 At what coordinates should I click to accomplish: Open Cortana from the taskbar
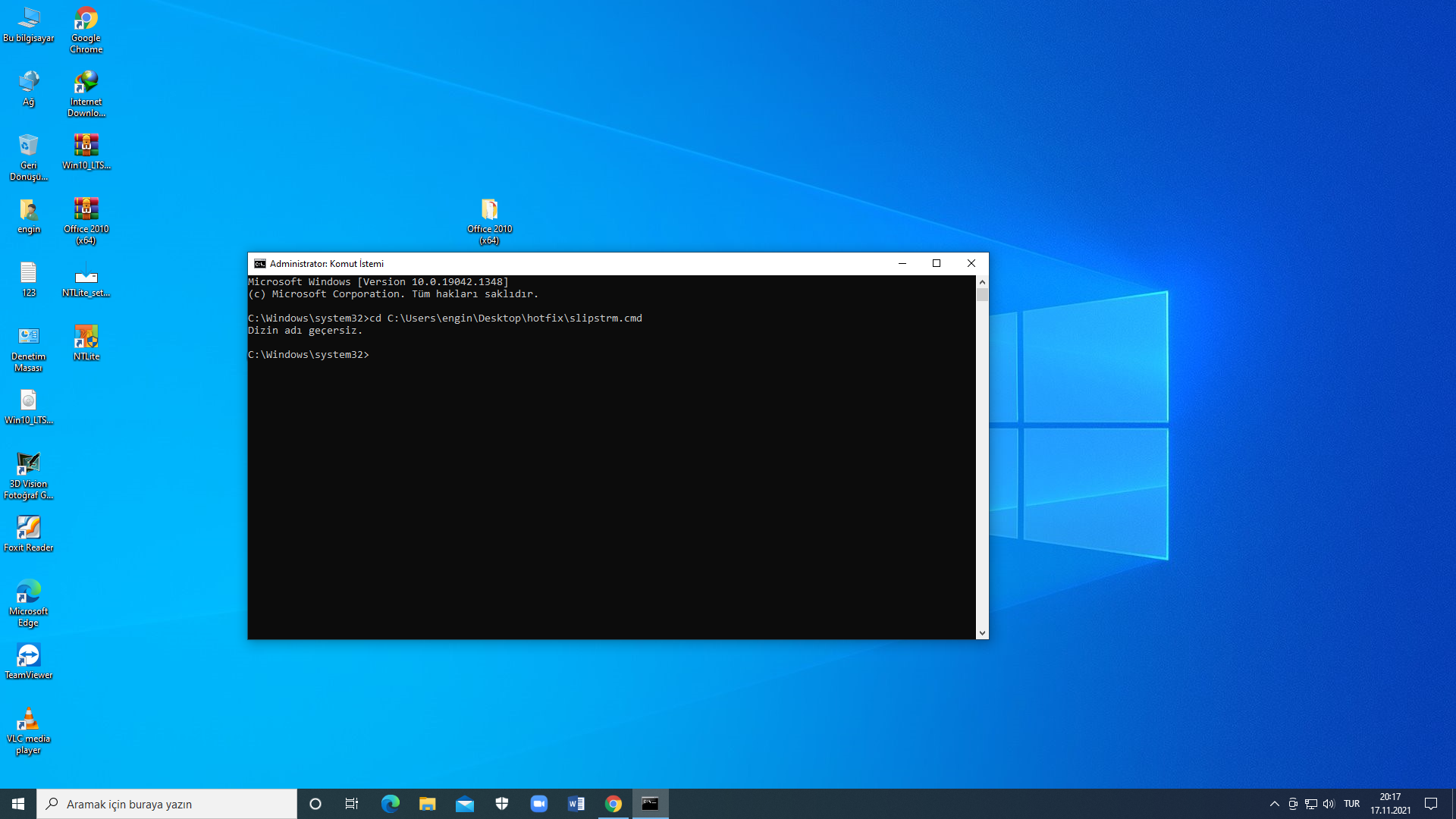315,804
